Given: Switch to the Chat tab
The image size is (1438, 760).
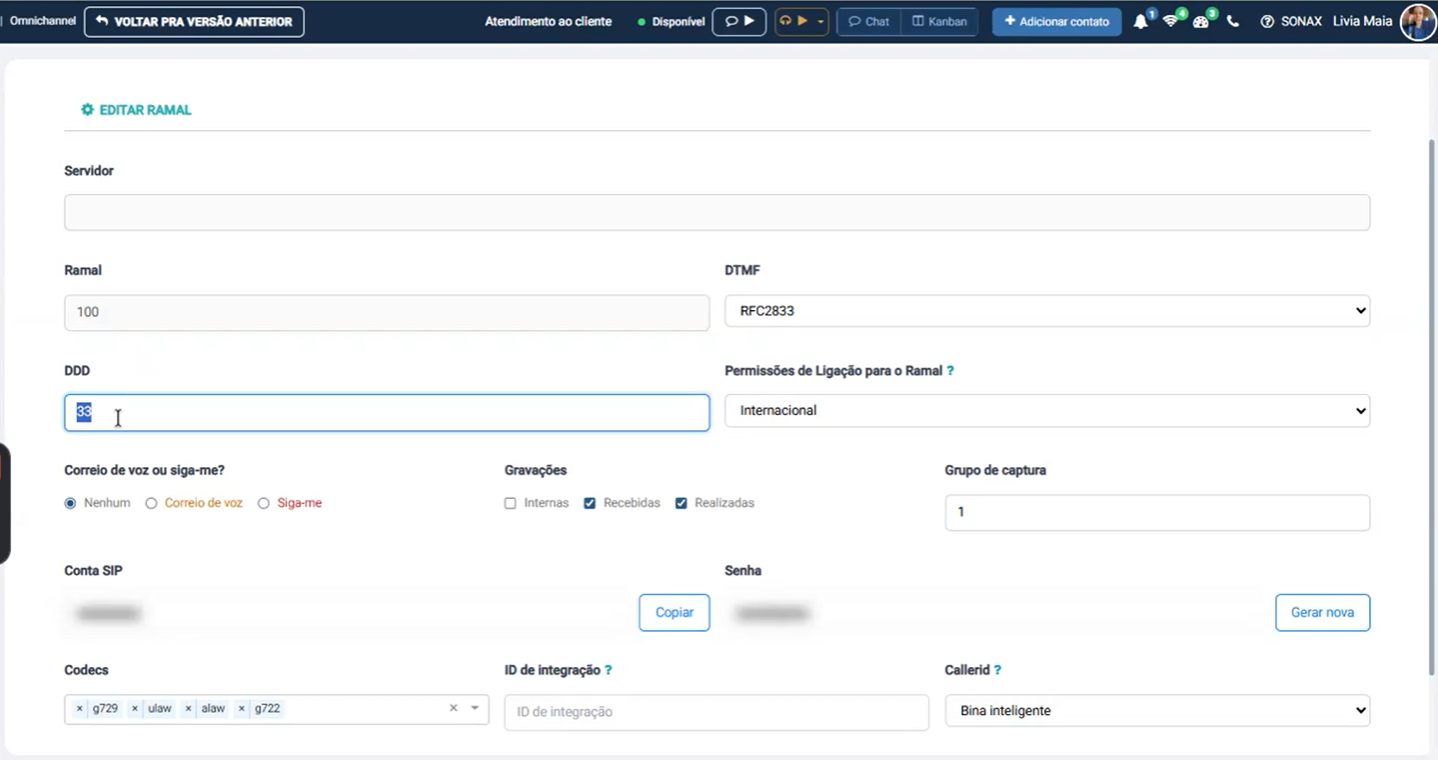Looking at the screenshot, I should pyautogui.click(x=869, y=21).
